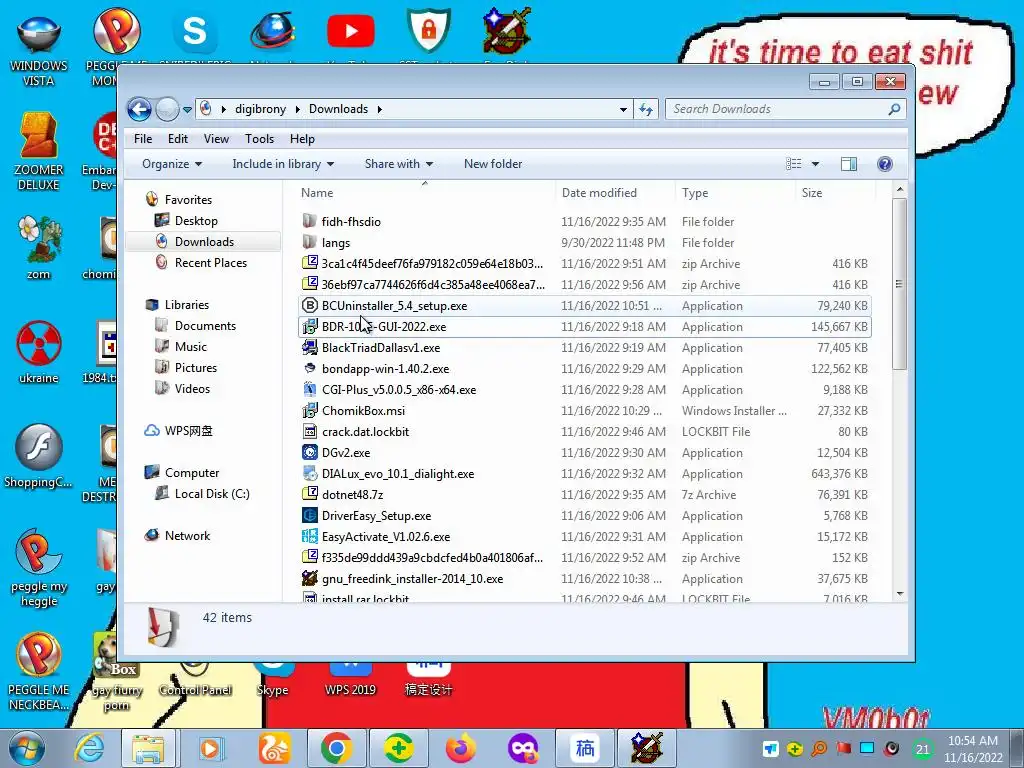Launch Google Chrome from the taskbar
The width and height of the screenshot is (1024, 768).
(336, 748)
